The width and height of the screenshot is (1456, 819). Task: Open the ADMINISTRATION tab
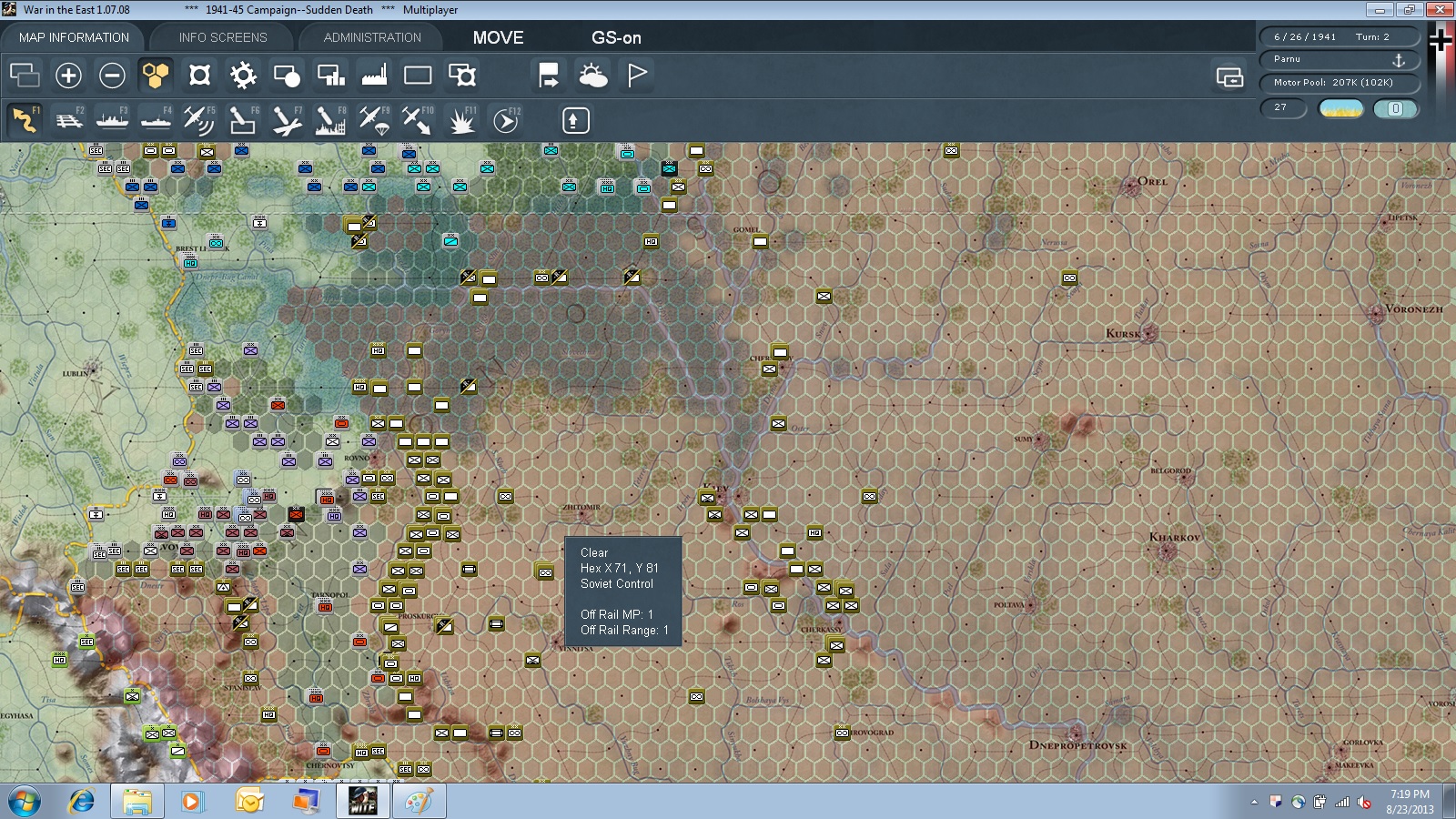(372, 37)
